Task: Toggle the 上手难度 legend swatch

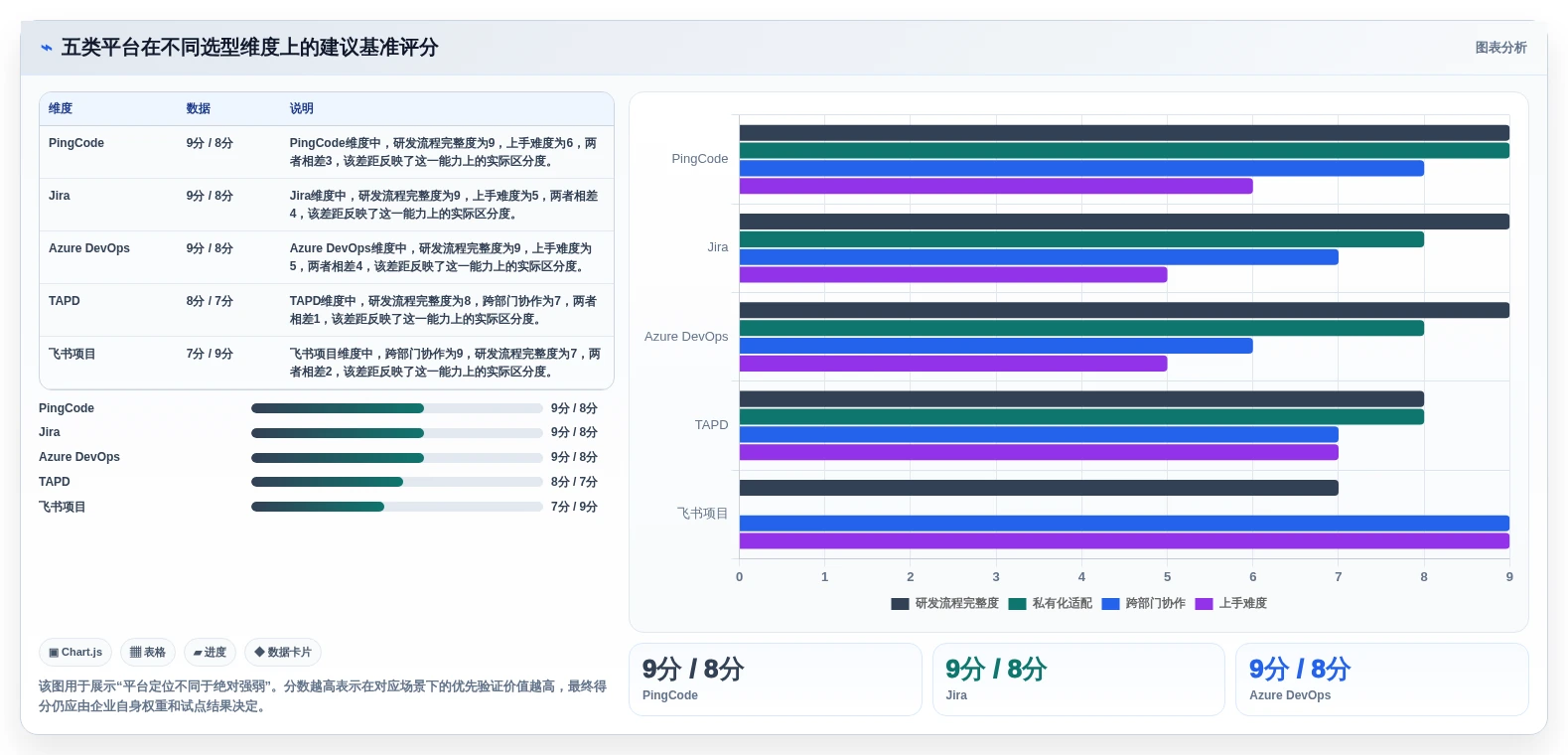Action: coord(1204,604)
